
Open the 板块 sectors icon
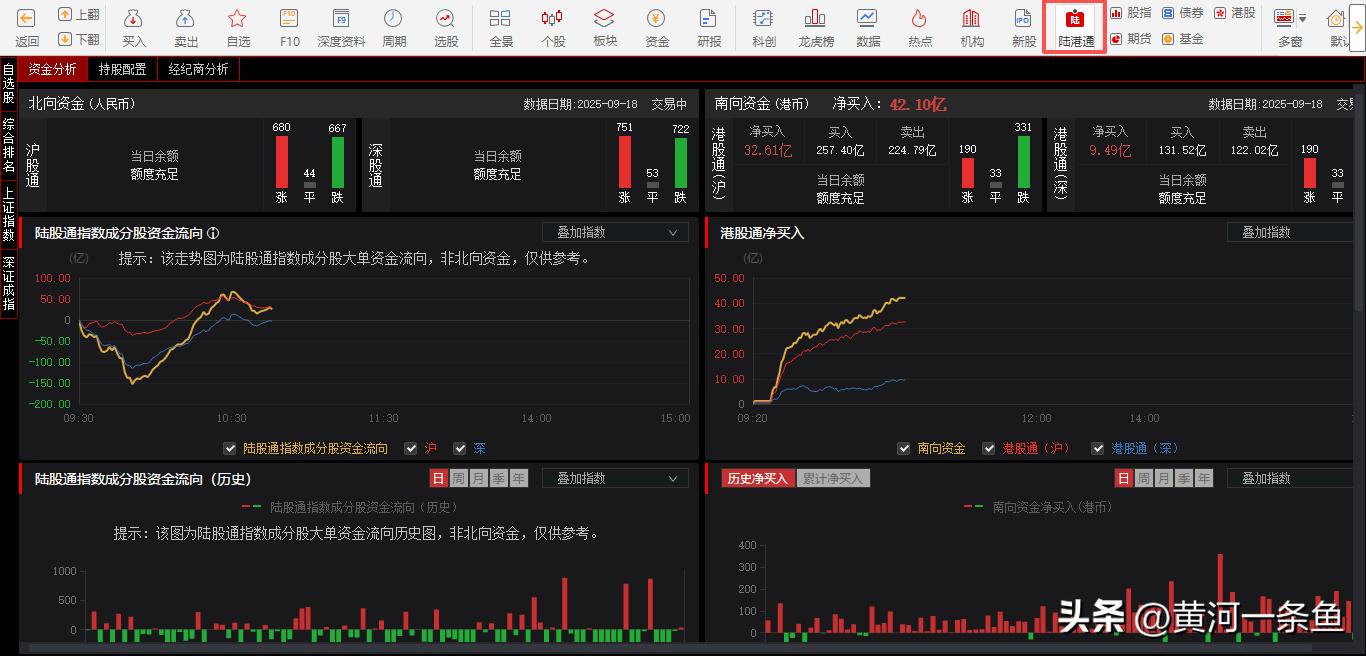pos(604,25)
